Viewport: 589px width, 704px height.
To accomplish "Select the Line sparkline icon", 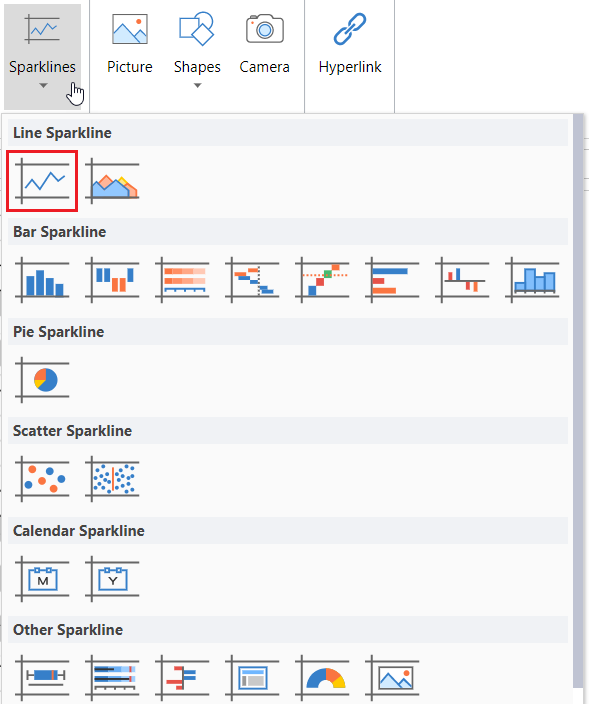I will click(42, 181).
